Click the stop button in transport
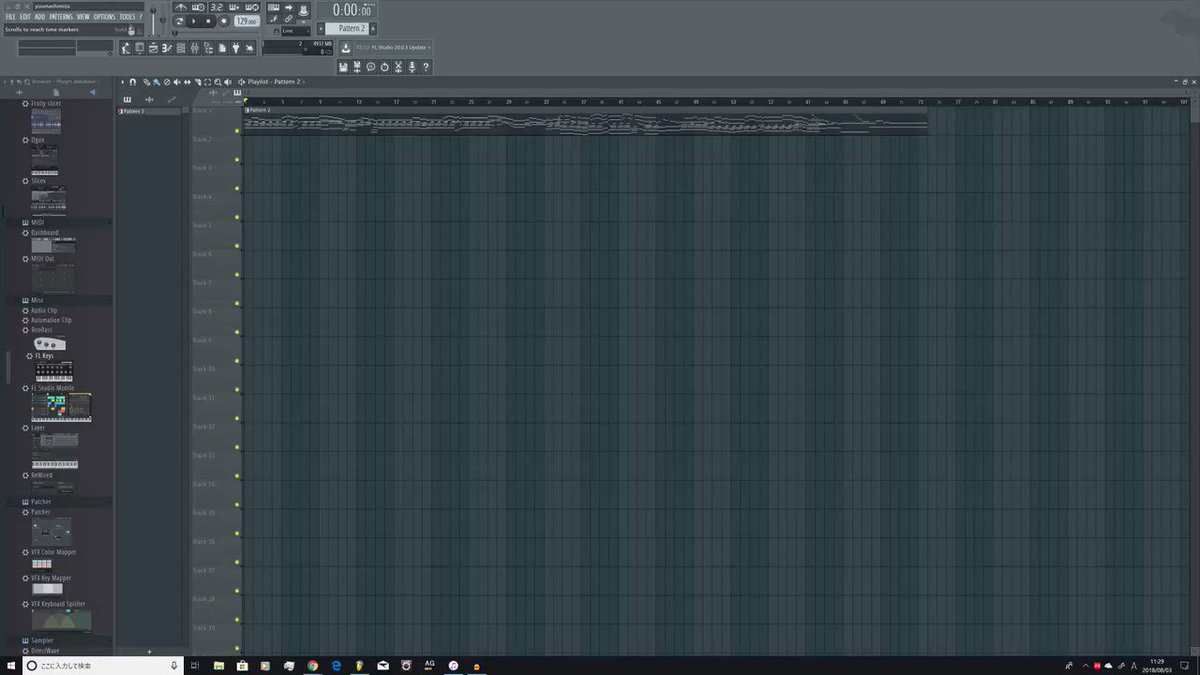The height and width of the screenshot is (675, 1200). [x=208, y=21]
